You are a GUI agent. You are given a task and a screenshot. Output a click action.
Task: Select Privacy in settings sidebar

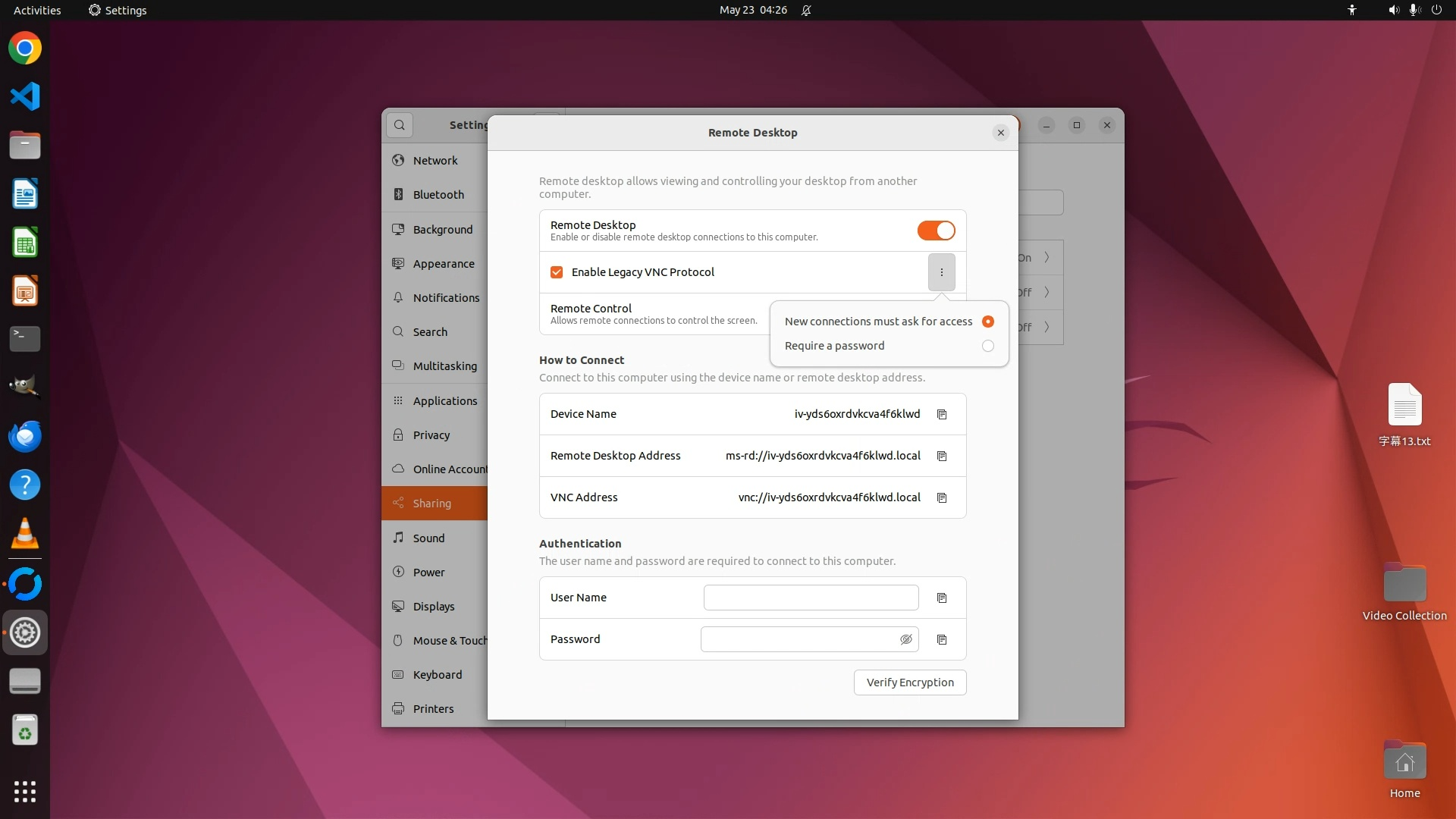[x=431, y=435]
